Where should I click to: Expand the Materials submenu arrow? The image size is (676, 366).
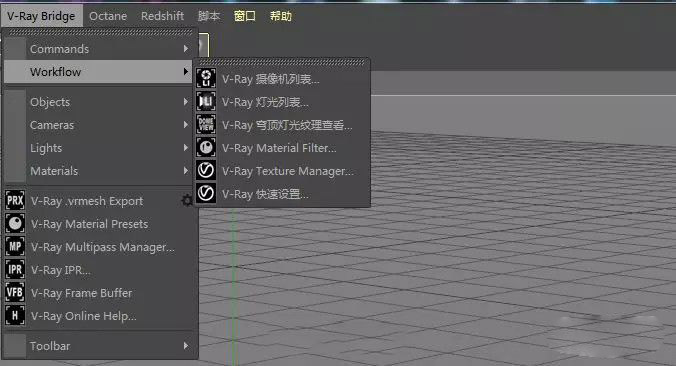186,170
